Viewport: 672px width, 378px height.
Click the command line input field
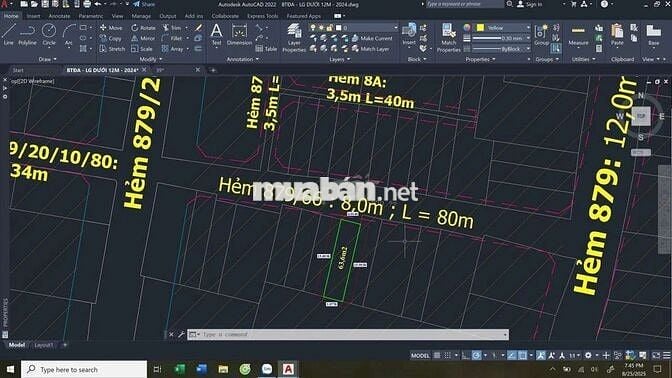click(x=353, y=334)
